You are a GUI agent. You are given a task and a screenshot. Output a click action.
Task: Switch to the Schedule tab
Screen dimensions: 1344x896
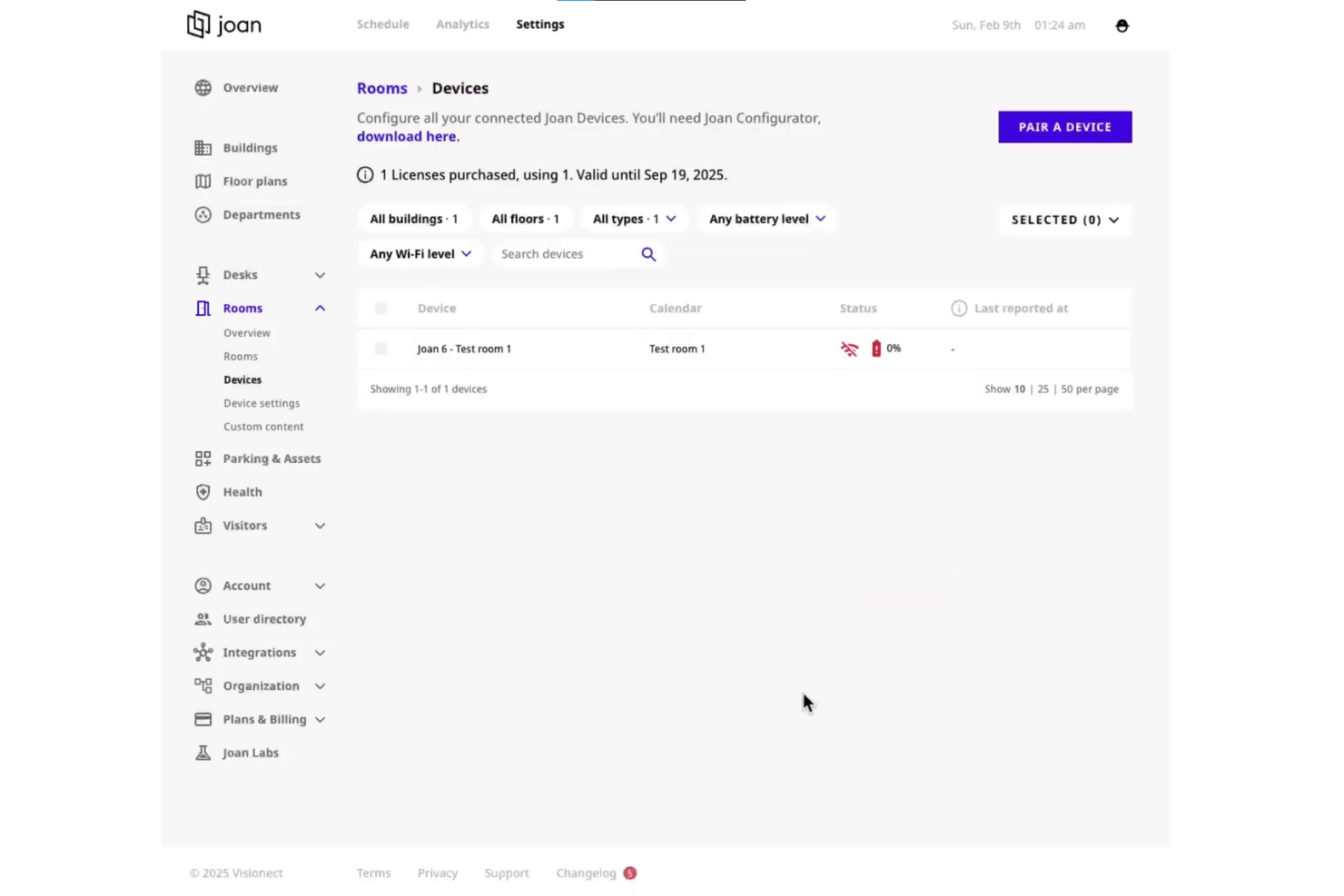(383, 25)
